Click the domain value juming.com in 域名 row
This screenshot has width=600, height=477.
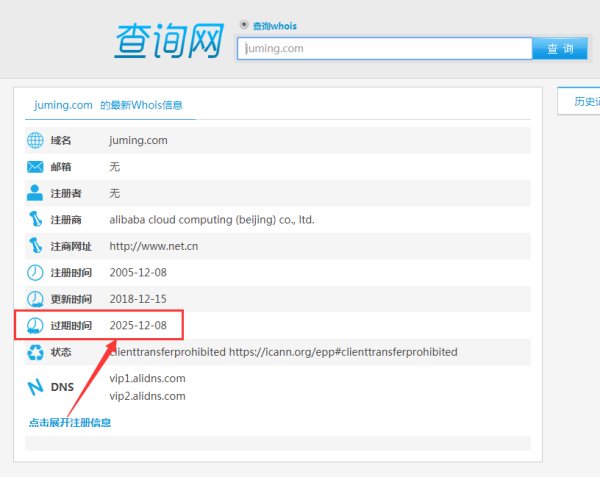pyautogui.click(x=139, y=140)
